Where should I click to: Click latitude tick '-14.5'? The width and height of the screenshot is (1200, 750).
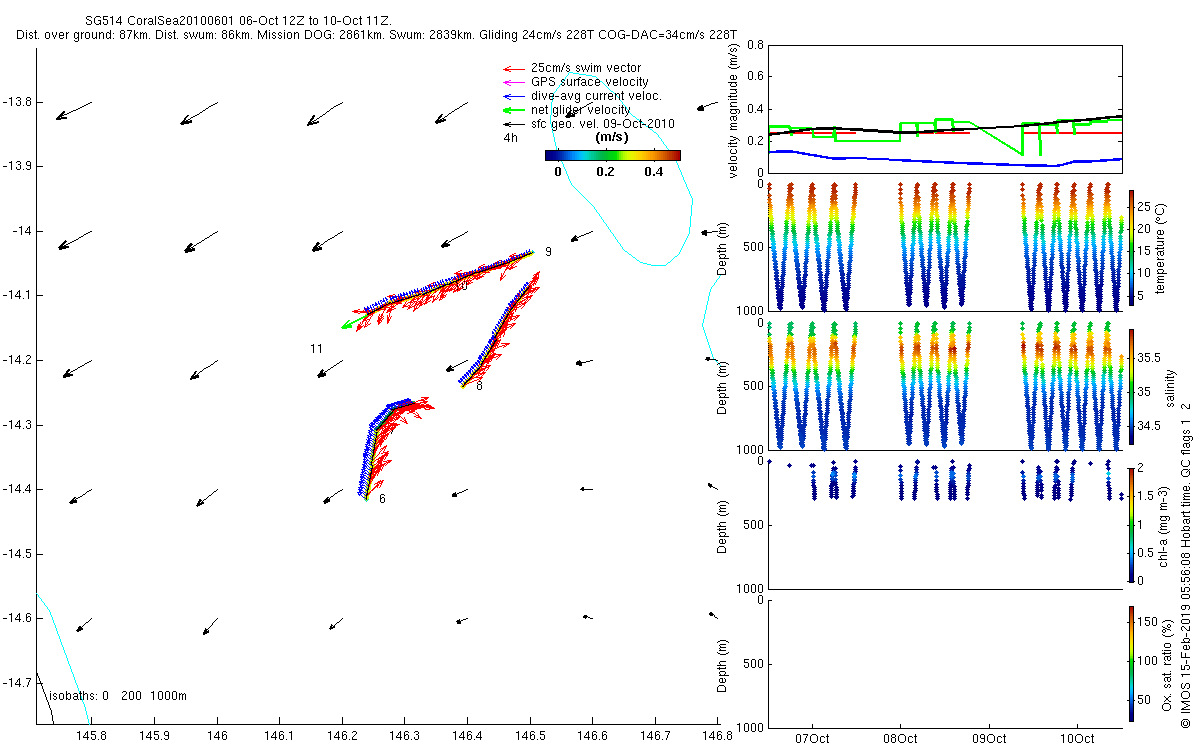pyautogui.click(x=18, y=553)
